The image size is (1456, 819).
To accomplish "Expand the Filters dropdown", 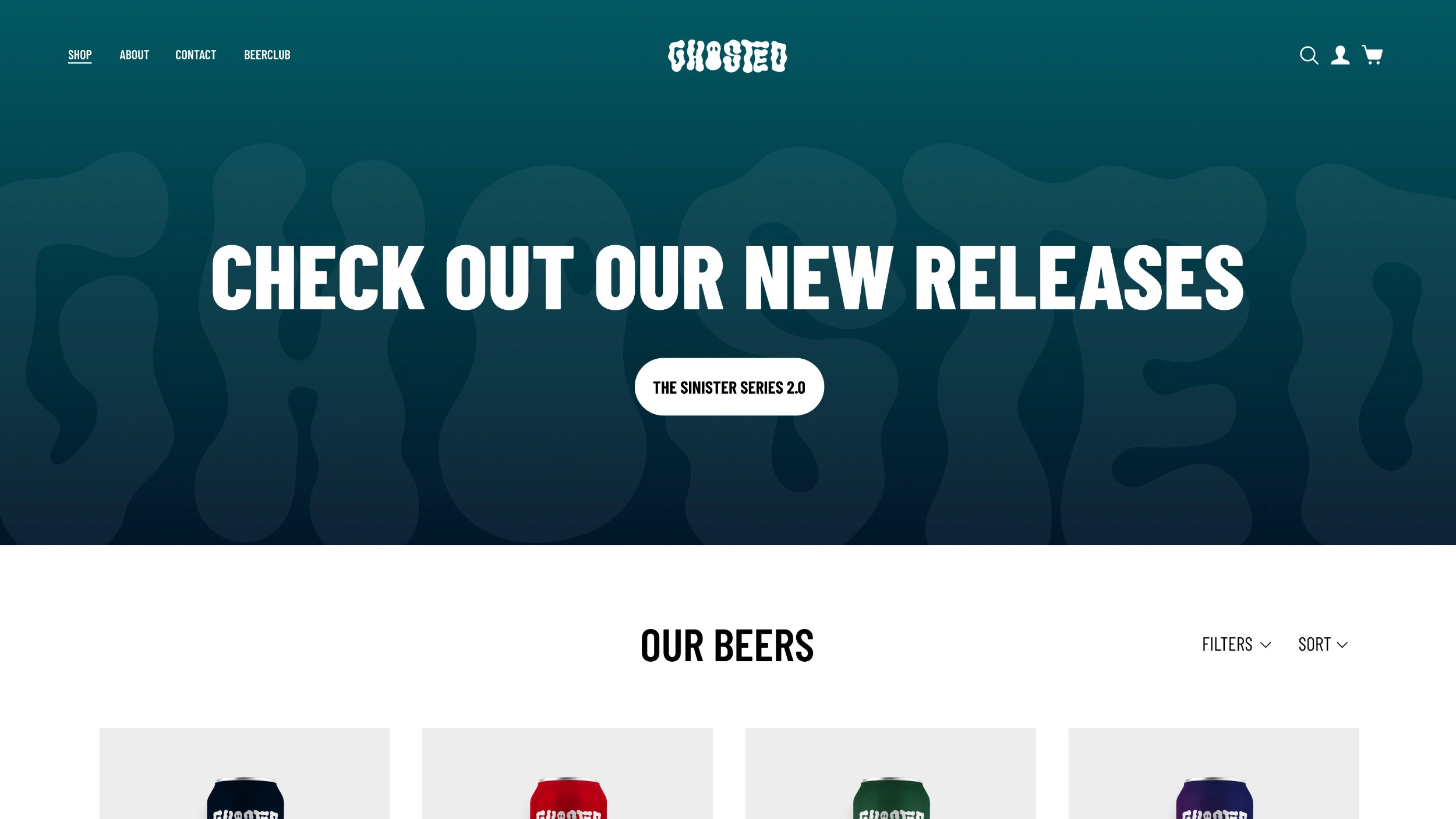I will tap(1236, 645).
